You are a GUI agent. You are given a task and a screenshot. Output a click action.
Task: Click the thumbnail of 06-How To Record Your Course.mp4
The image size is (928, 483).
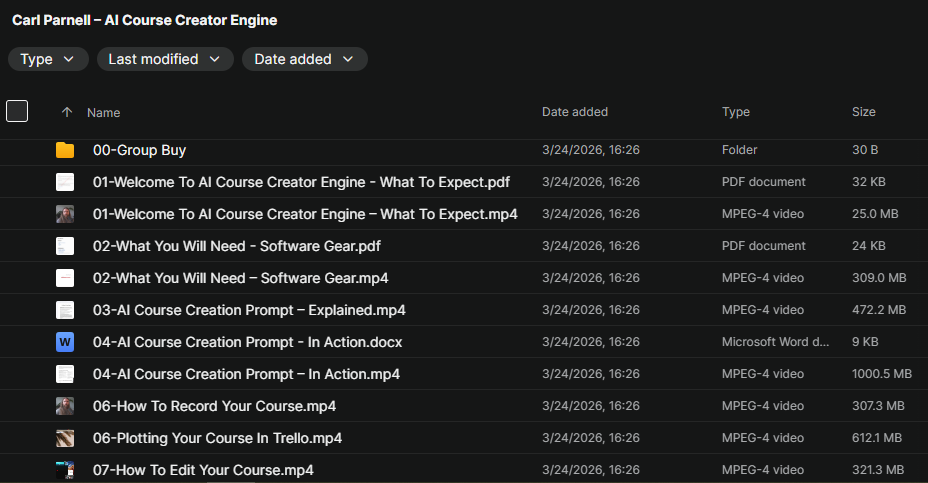point(65,406)
